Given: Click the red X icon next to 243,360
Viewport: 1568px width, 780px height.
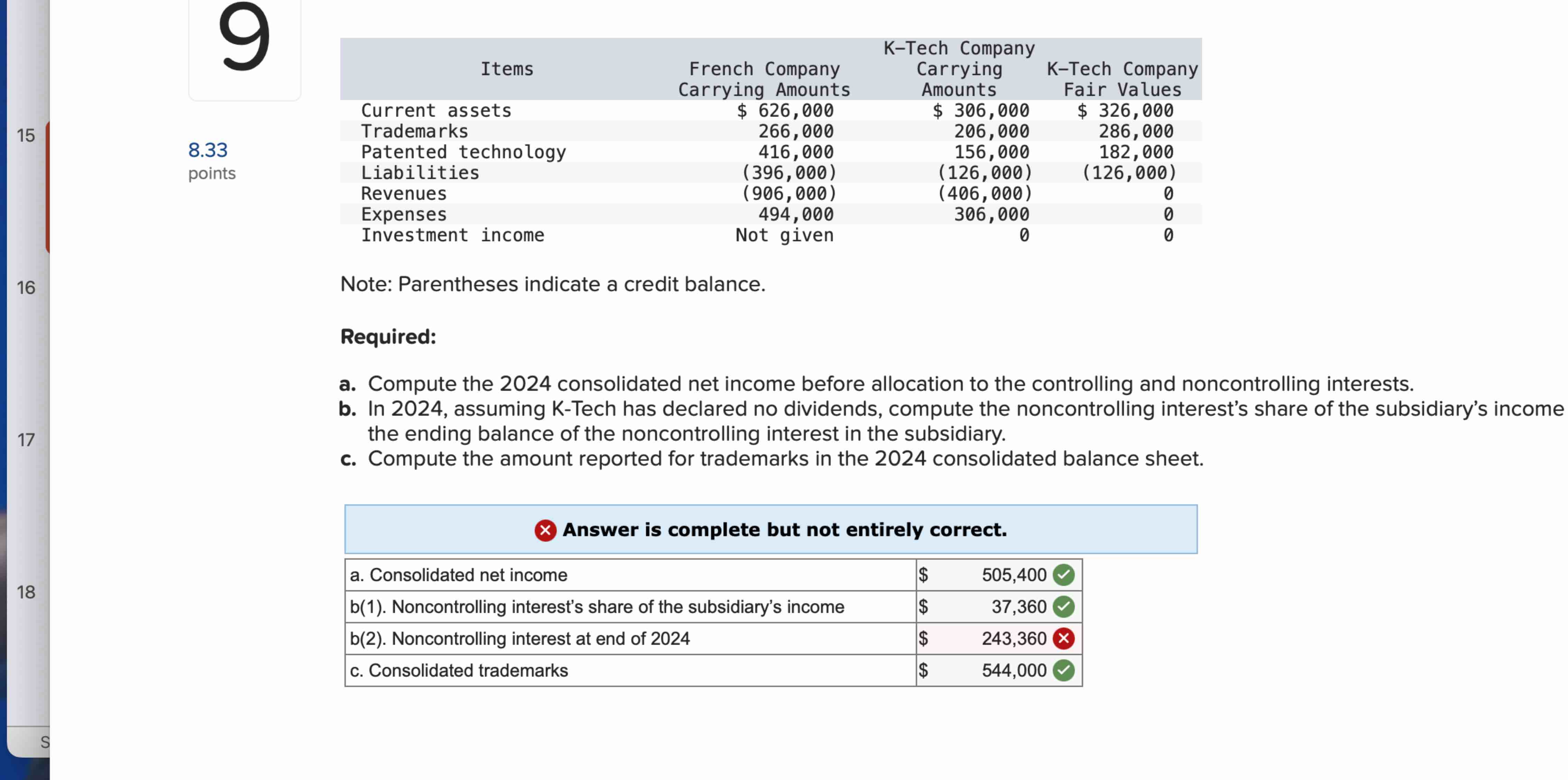Looking at the screenshot, I should (1064, 638).
